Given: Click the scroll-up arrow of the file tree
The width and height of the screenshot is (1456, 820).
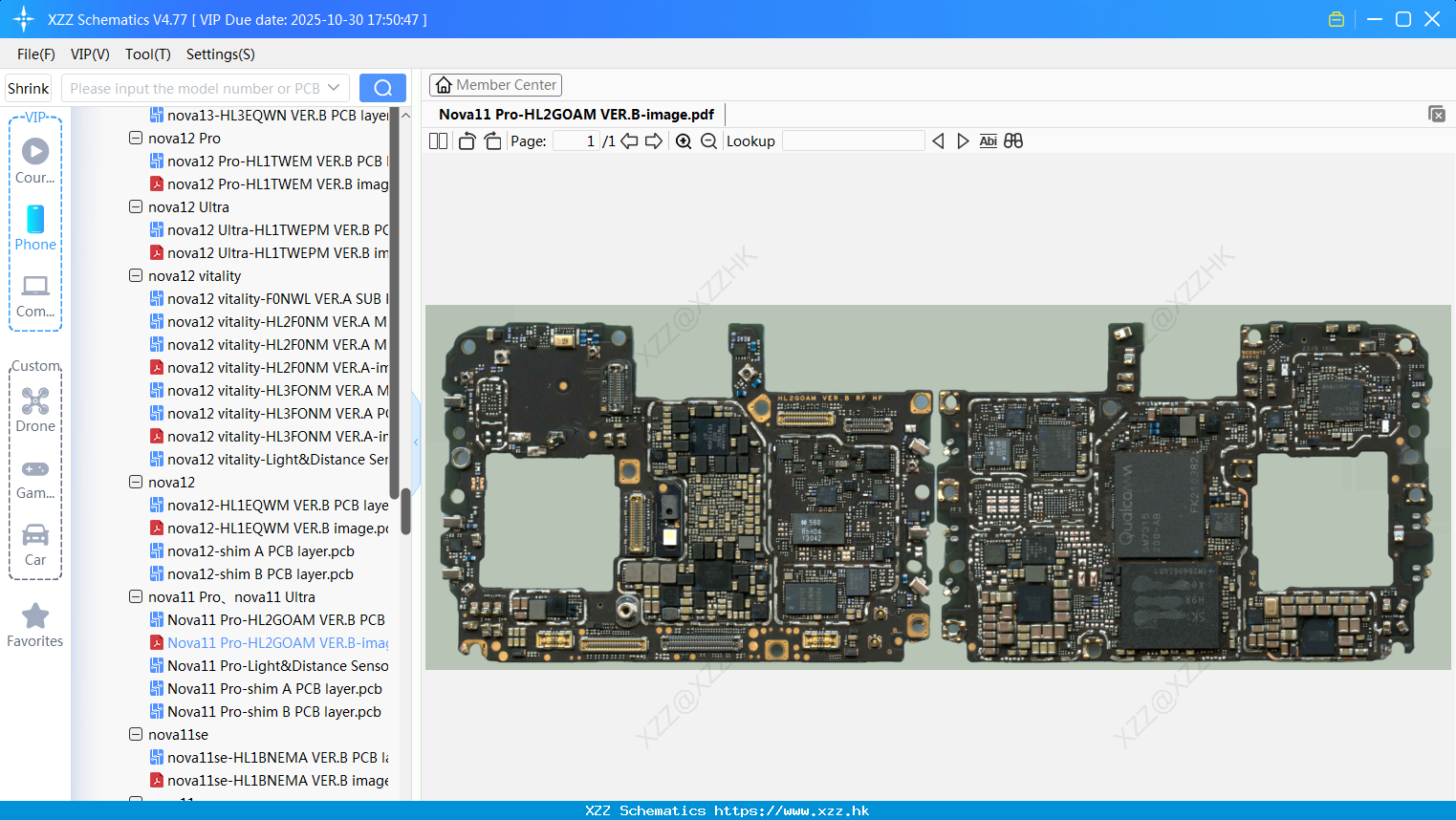Looking at the screenshot, I should pyautogui.click(x=405, y=115).
